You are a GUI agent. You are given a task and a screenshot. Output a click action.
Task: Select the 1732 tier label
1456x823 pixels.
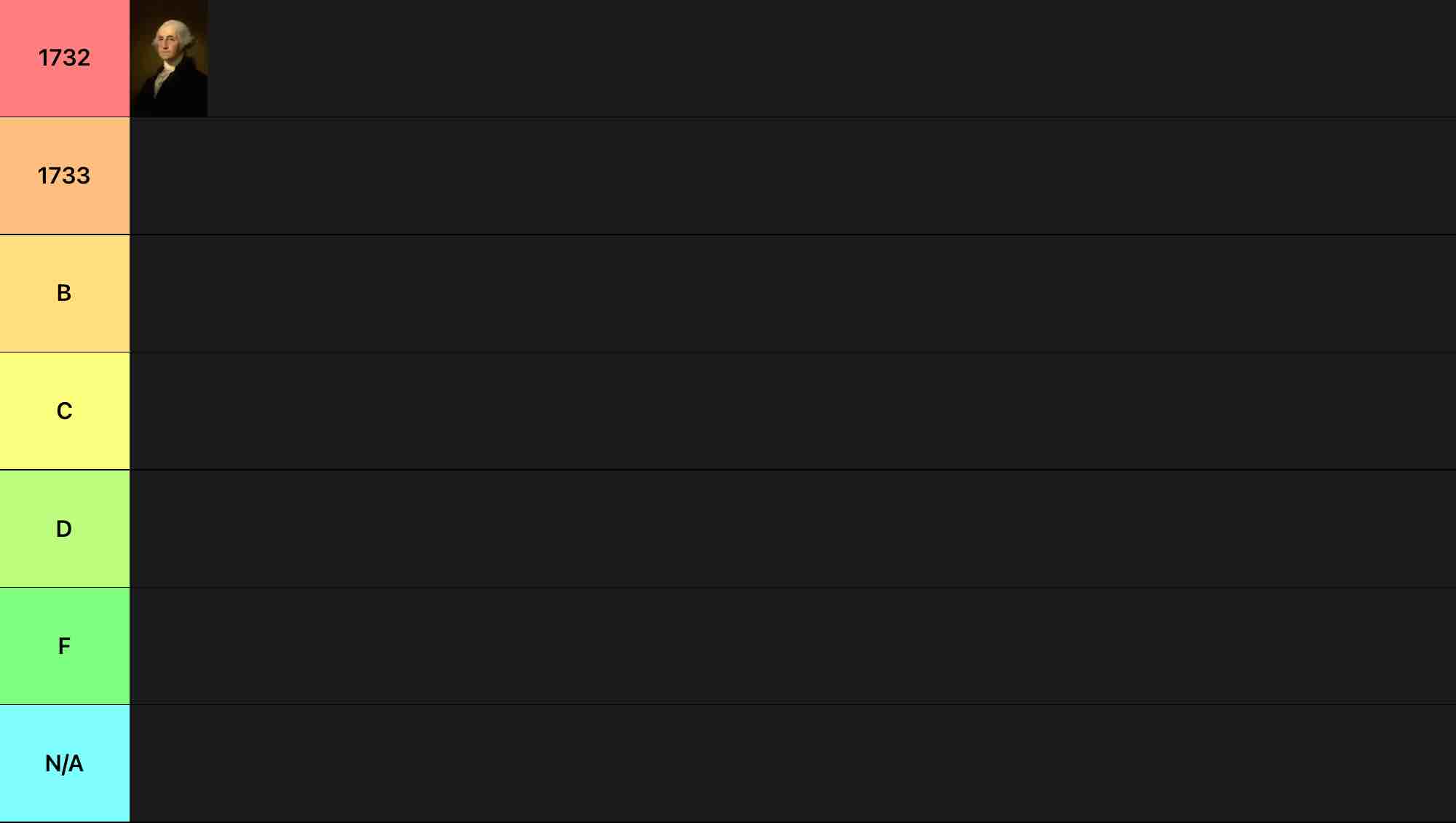pyautogui.click(x=65, y=58)
